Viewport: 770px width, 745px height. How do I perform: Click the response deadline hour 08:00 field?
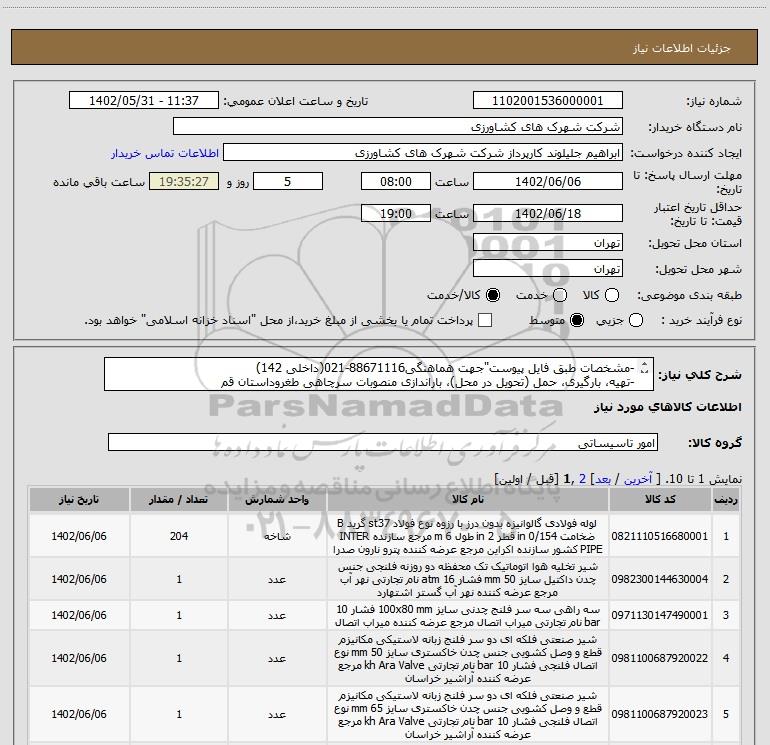point(396,181)
